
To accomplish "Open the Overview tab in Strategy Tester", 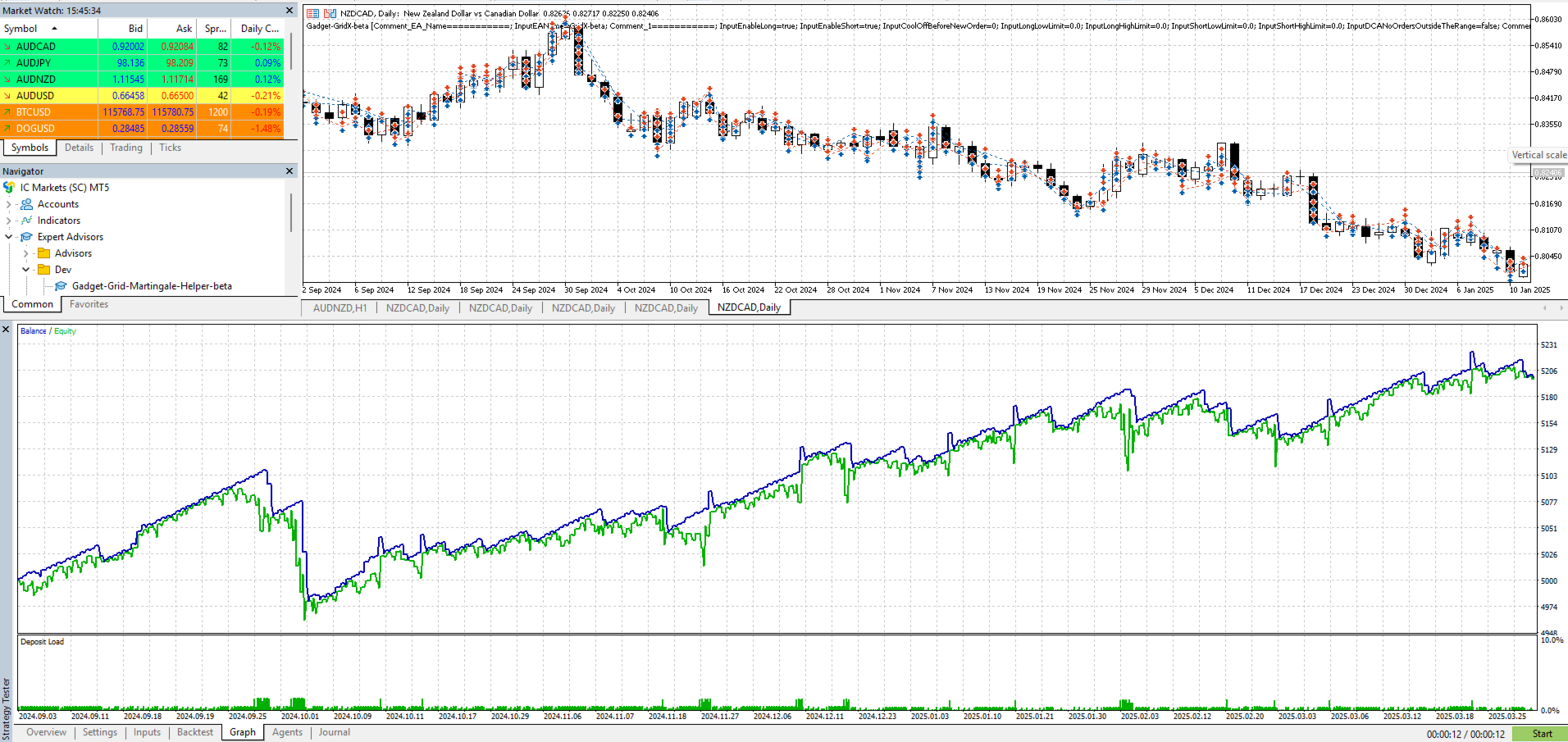I will 46,732.
